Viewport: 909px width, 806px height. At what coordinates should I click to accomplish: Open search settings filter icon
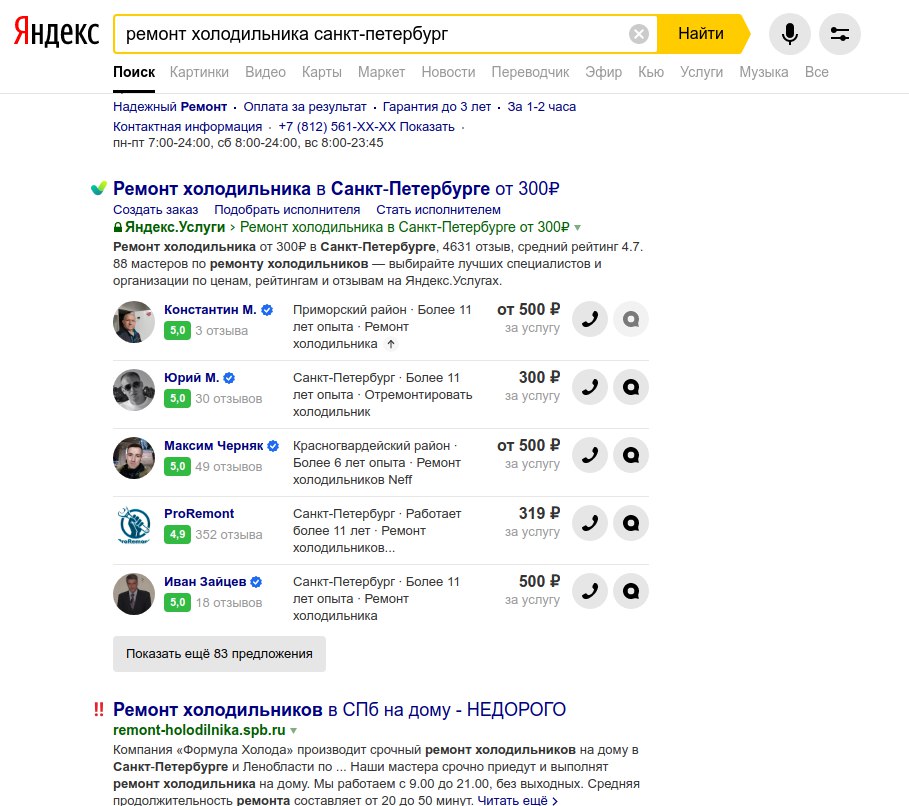coord(839,34)
